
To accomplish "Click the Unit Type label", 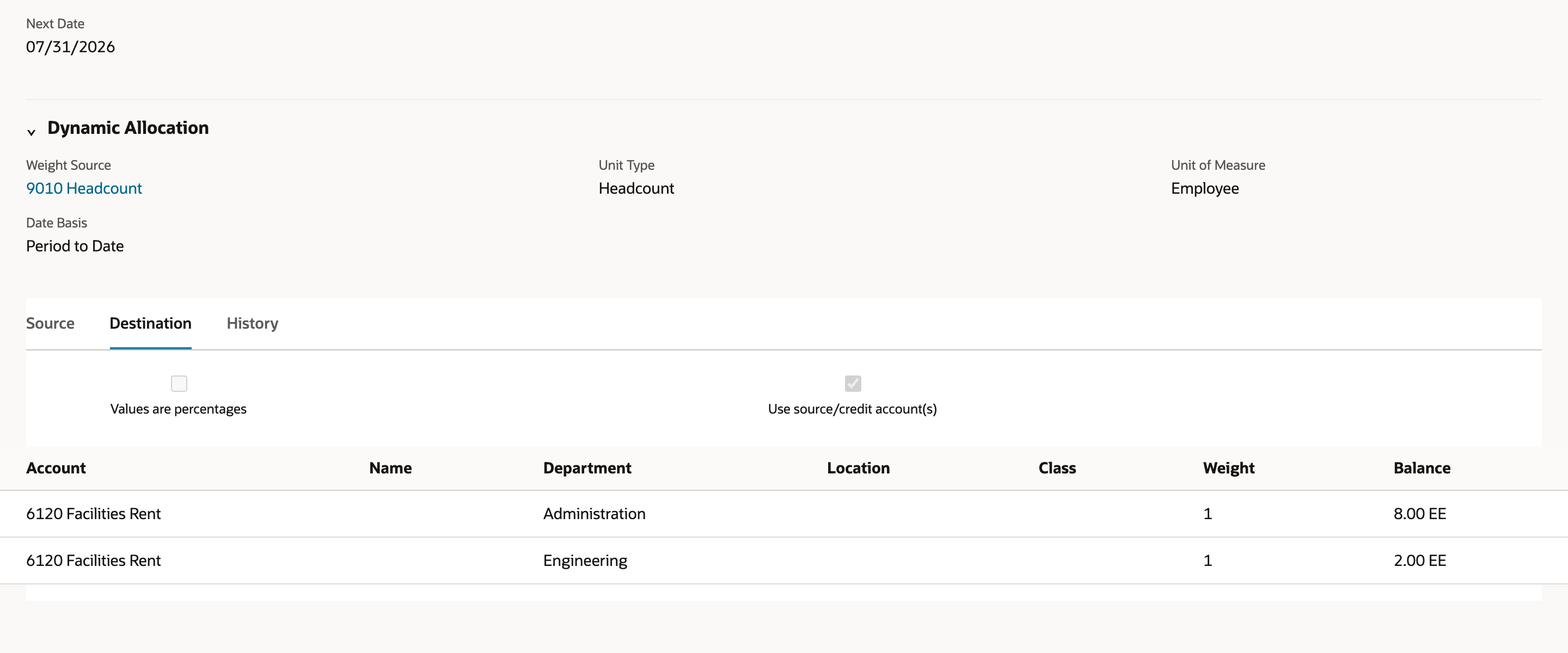I will click(x=626, y=165).
